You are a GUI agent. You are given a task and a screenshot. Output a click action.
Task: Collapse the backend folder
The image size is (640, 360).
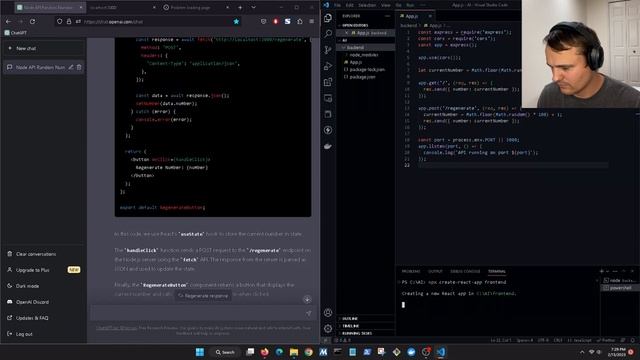[x=354, y=47]
